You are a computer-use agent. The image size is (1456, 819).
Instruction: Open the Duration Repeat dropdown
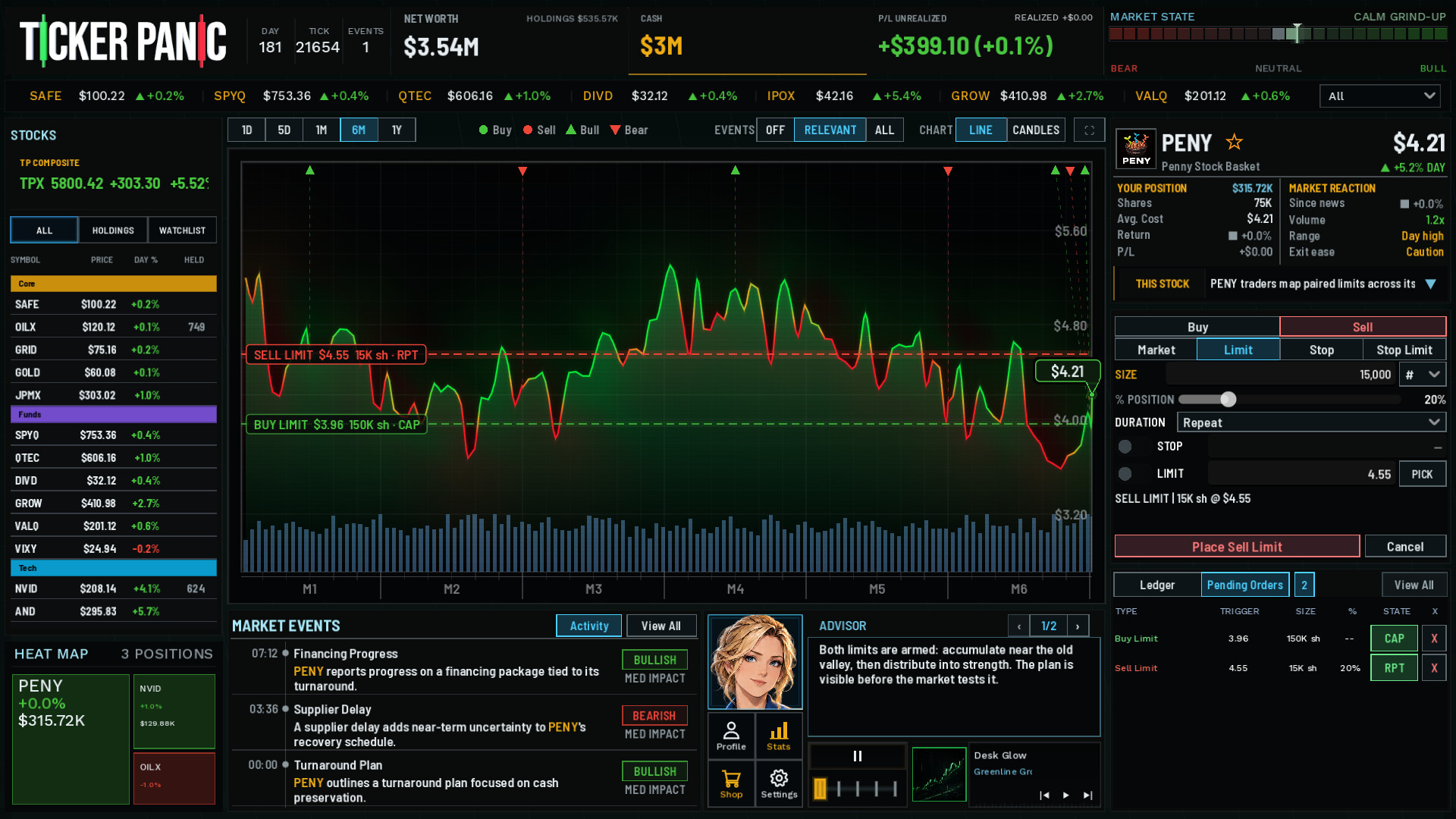click(x=1312, y=422)
